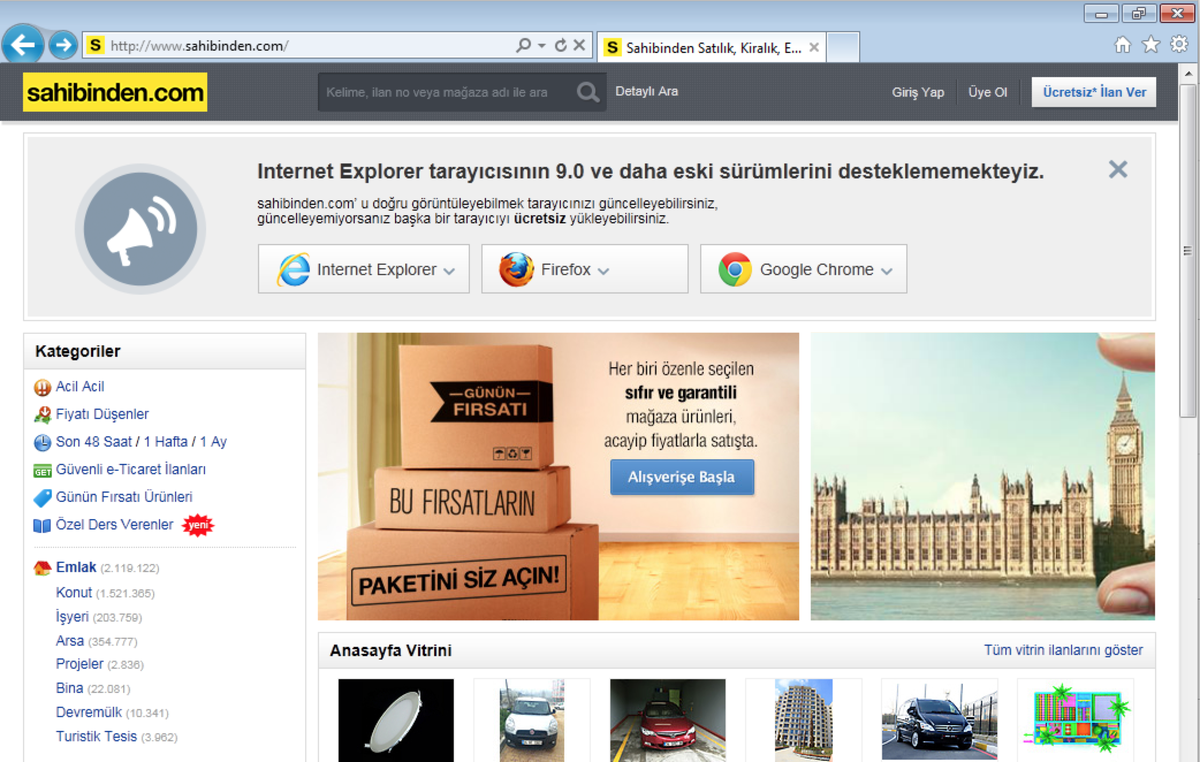Click the Özel Ders Verenler book icon
The image size is (1200, 762).
coord(42,525)
